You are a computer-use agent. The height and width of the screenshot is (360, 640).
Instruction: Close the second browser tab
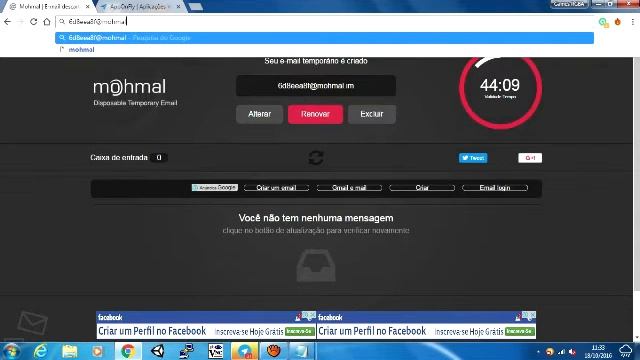pos(178,7)
